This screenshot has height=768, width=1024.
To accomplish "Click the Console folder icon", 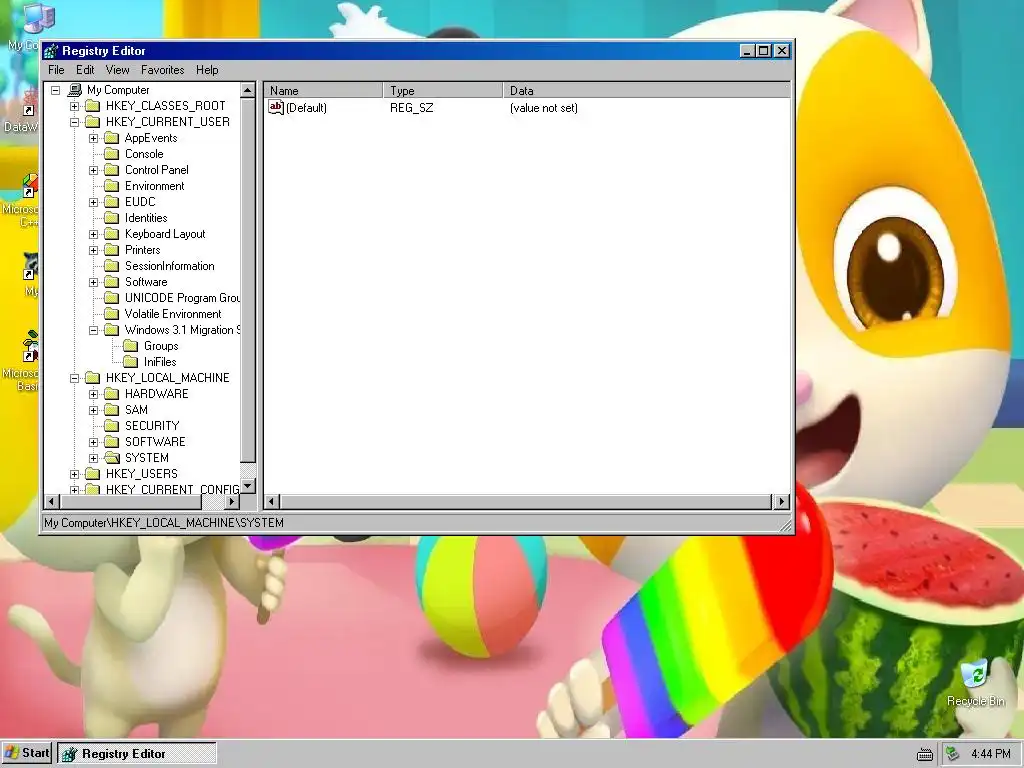I will click(112, 154).
